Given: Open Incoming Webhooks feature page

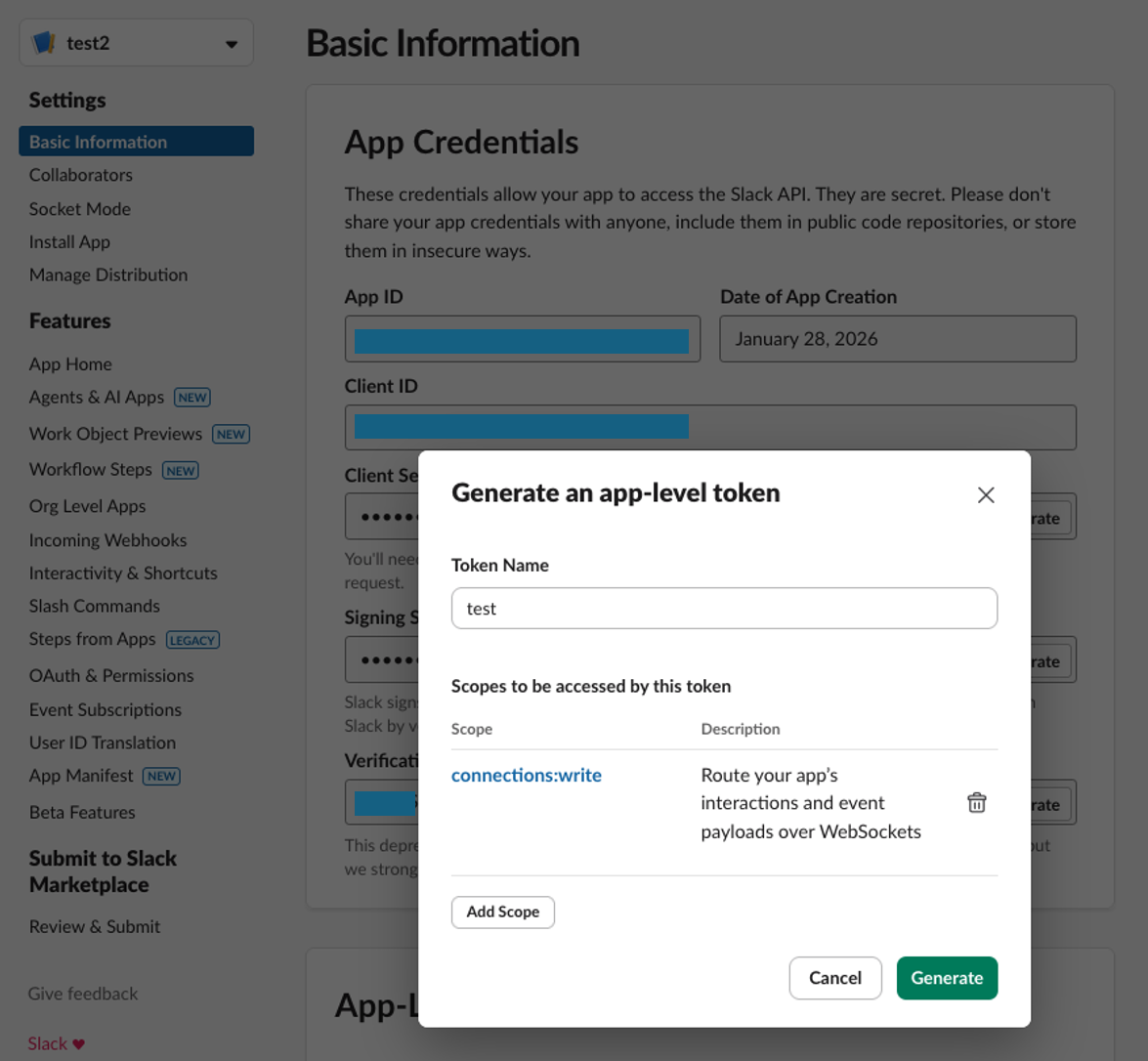Looking at the screenshot, I should click(107, 540).
